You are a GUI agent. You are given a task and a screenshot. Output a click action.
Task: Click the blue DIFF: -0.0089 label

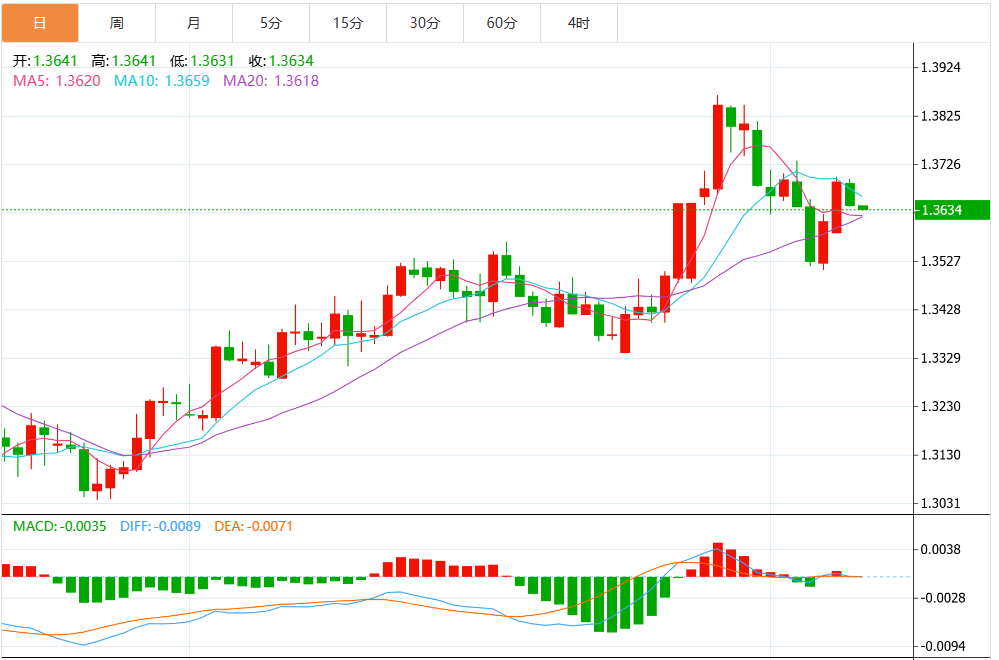[x=160, y=525]
